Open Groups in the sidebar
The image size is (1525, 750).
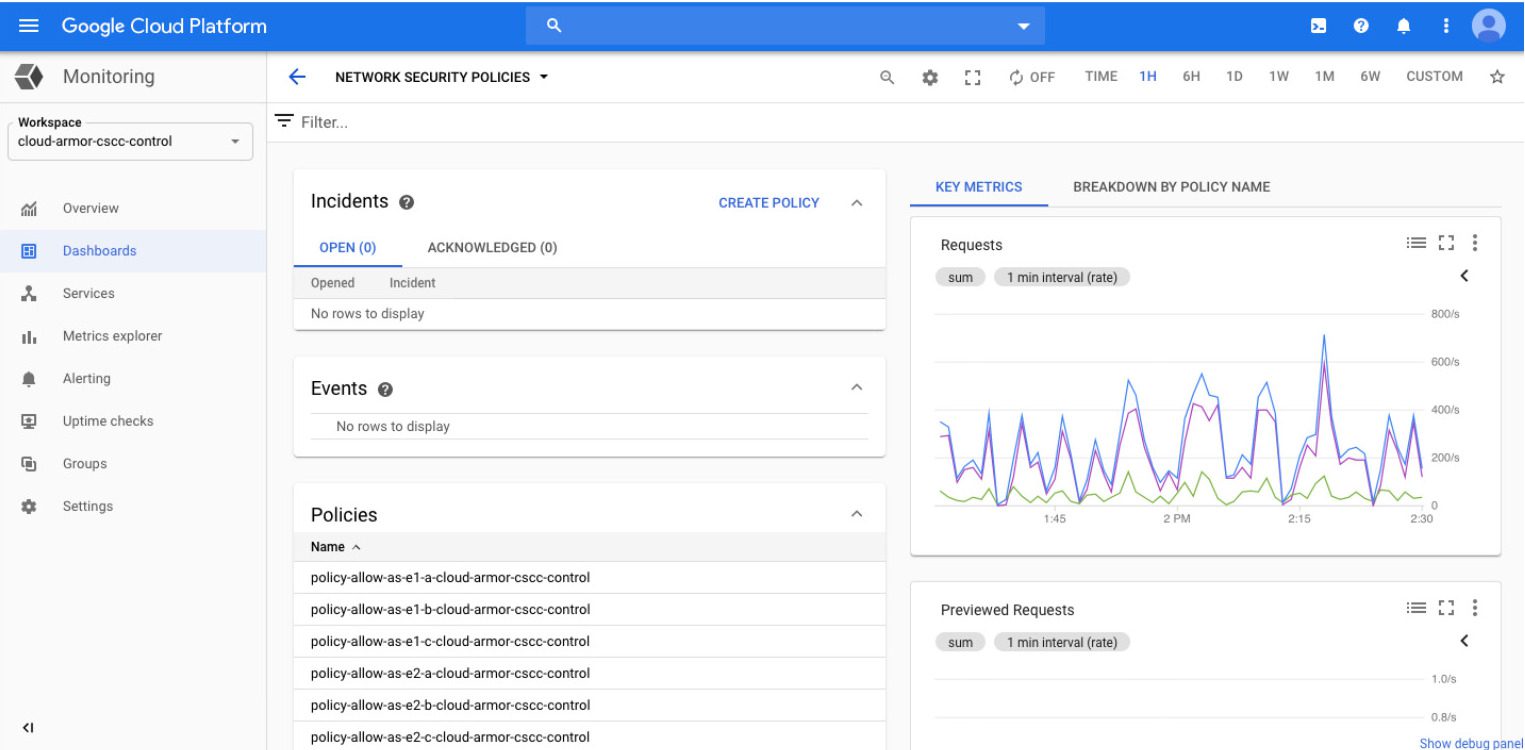(84, 463)
